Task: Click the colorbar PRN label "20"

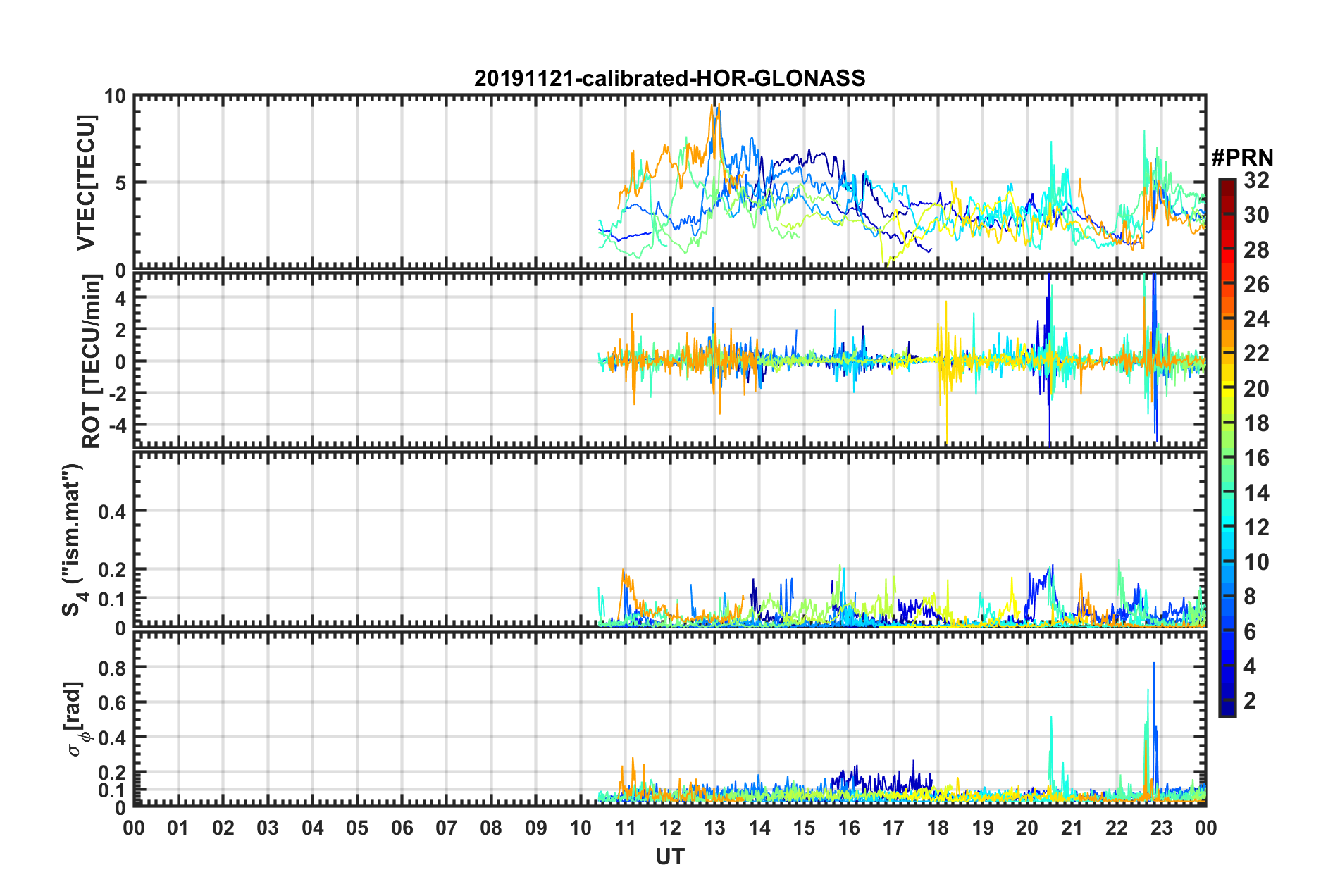Action: [x=1256, y=388]
